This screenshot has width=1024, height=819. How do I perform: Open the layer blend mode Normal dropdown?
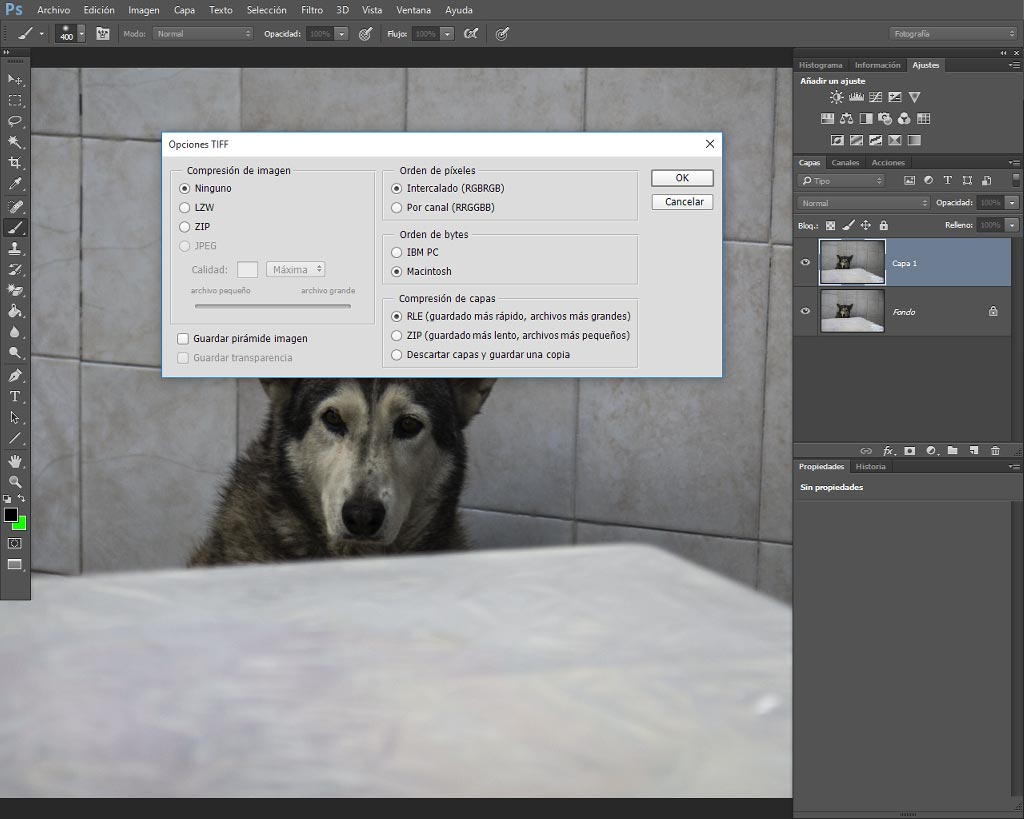coord(863,203)
